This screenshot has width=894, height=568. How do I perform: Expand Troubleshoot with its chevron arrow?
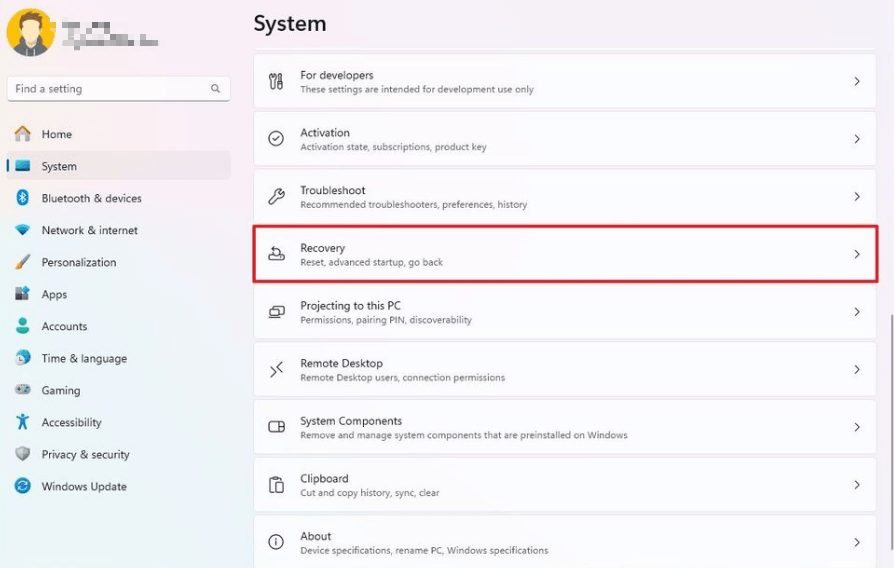click(x=856, y=197)
